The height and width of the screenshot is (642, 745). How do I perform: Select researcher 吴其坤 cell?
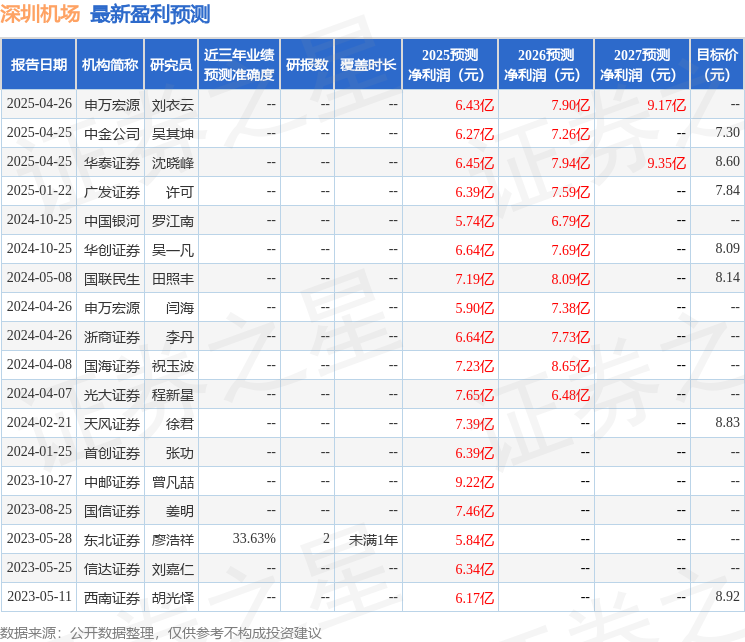[172, 134]
